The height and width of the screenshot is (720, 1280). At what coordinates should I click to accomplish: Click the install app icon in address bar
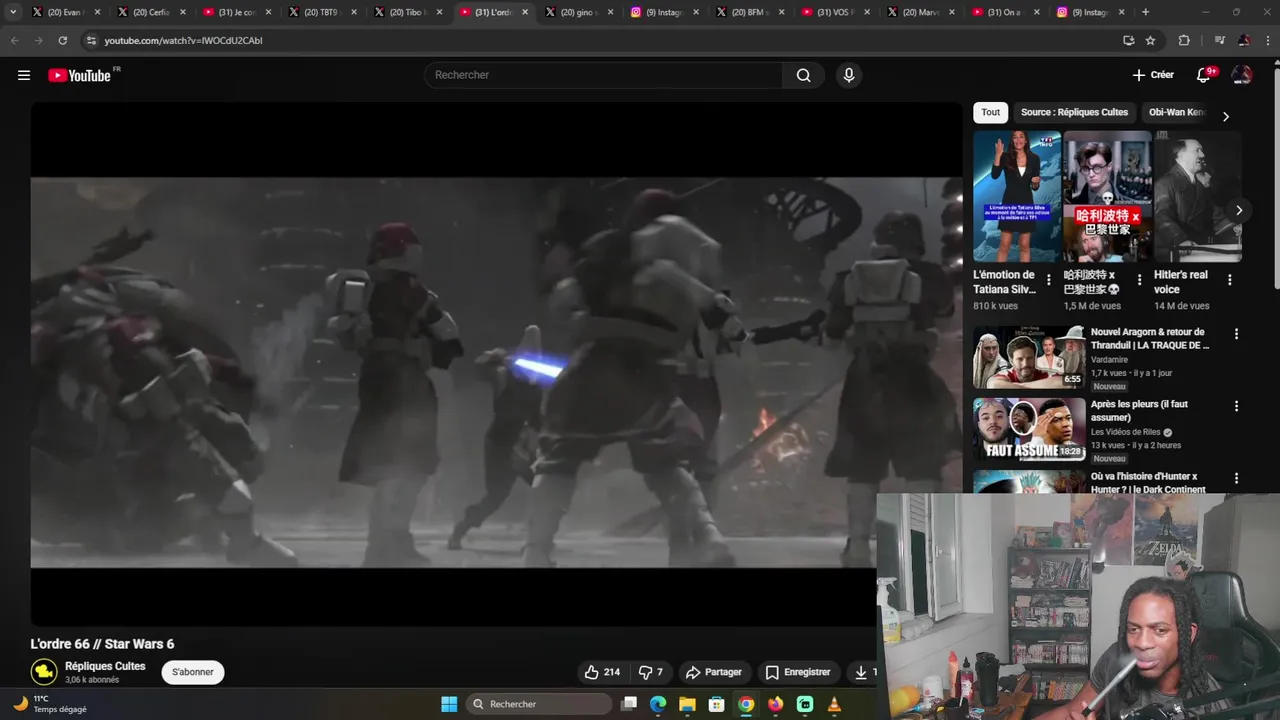[1128, 40]
